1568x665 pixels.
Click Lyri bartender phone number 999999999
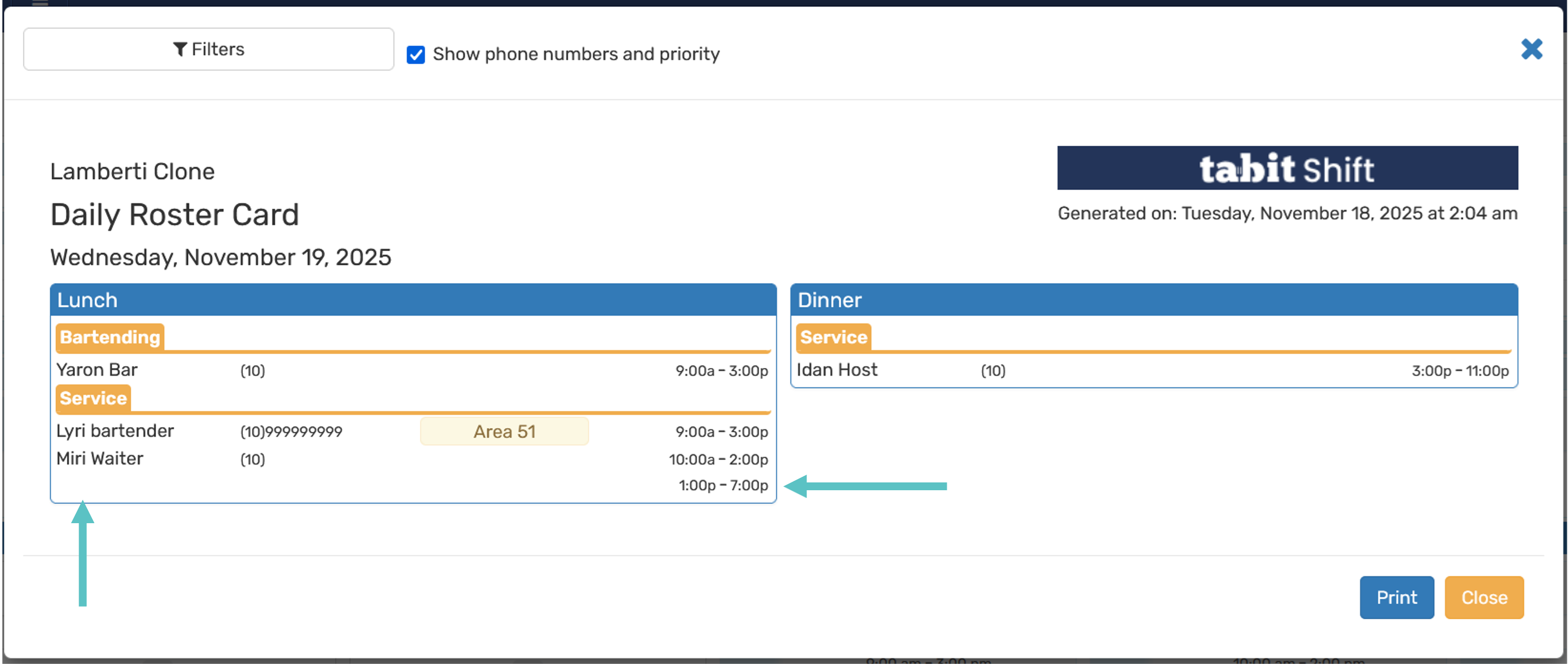(x=304, y=432)
